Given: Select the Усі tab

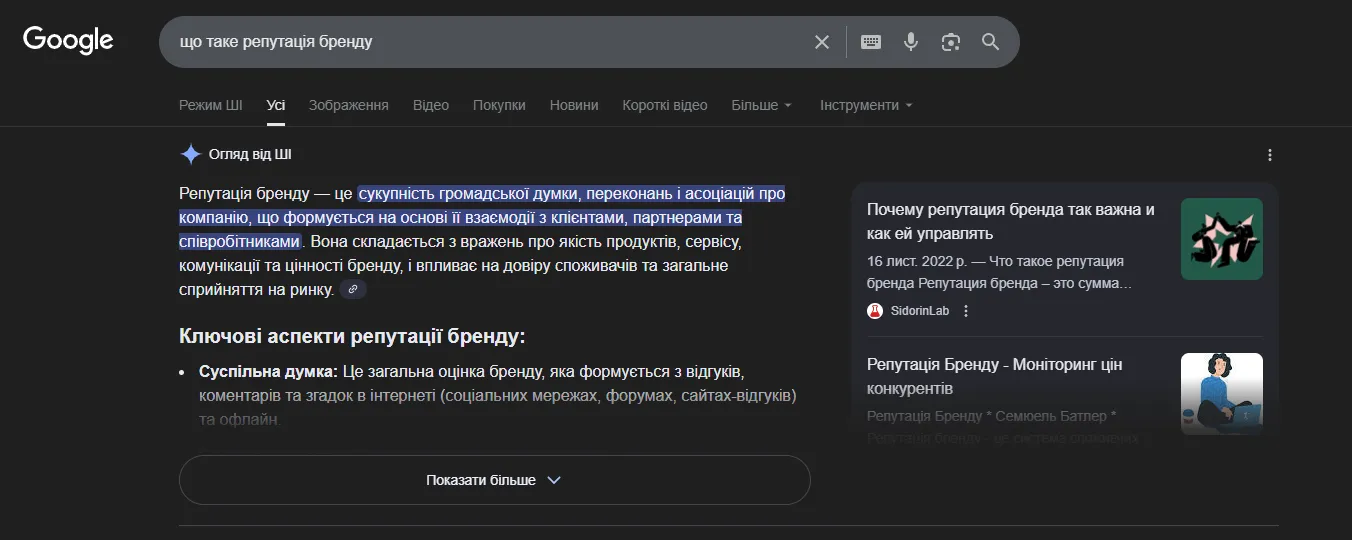Looking at the screenshot, I should tap(276, 105).
